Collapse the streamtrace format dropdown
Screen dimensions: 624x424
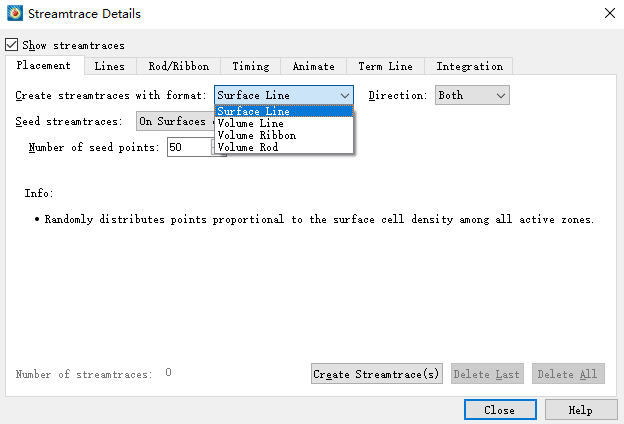[344, 95]
